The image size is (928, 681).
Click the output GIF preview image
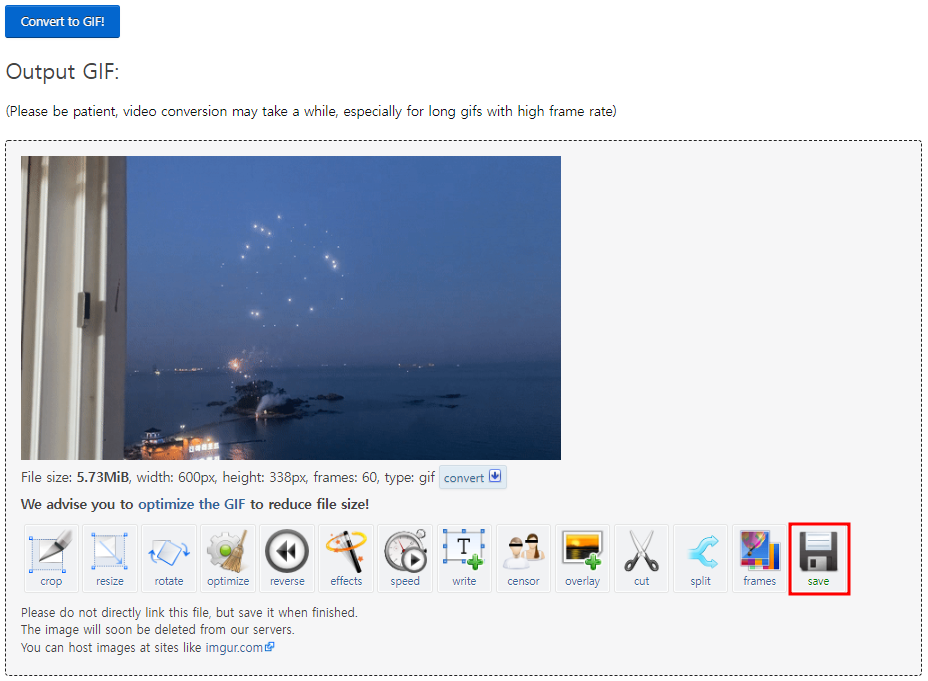pyautogui.click(x=291, y=308)
